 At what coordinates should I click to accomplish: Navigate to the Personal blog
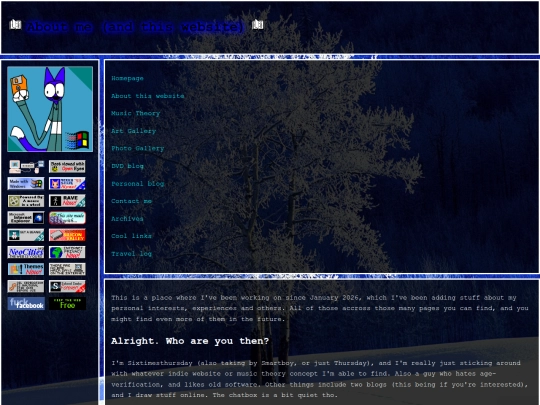coord(138,184)
